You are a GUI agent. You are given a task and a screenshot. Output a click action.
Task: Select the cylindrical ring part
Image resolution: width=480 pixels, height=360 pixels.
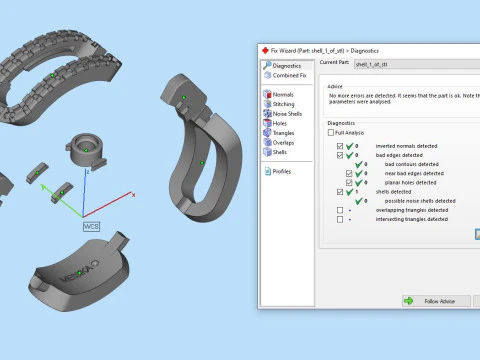coord(86,151)
